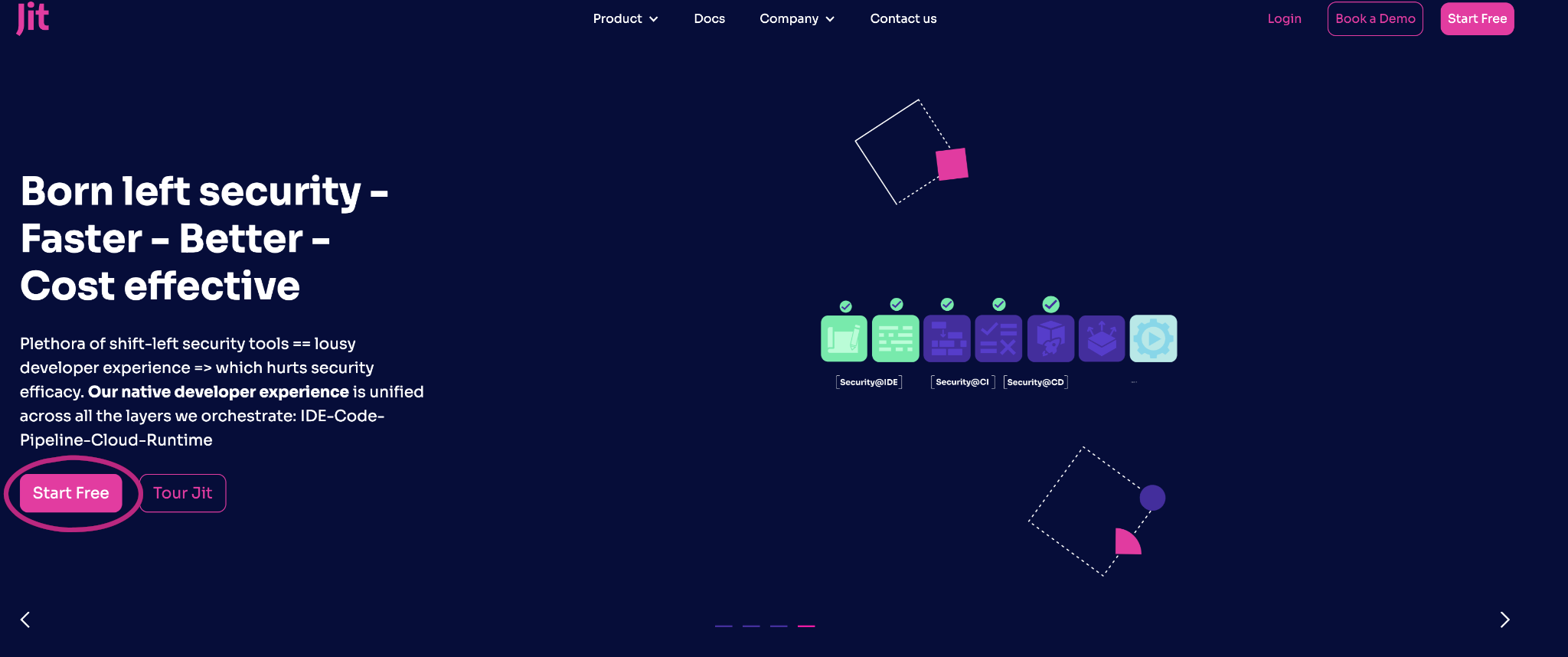Select the first carousel indicator dash
Viewport: 1568px width, 657px height.
[x=724, y=626]
